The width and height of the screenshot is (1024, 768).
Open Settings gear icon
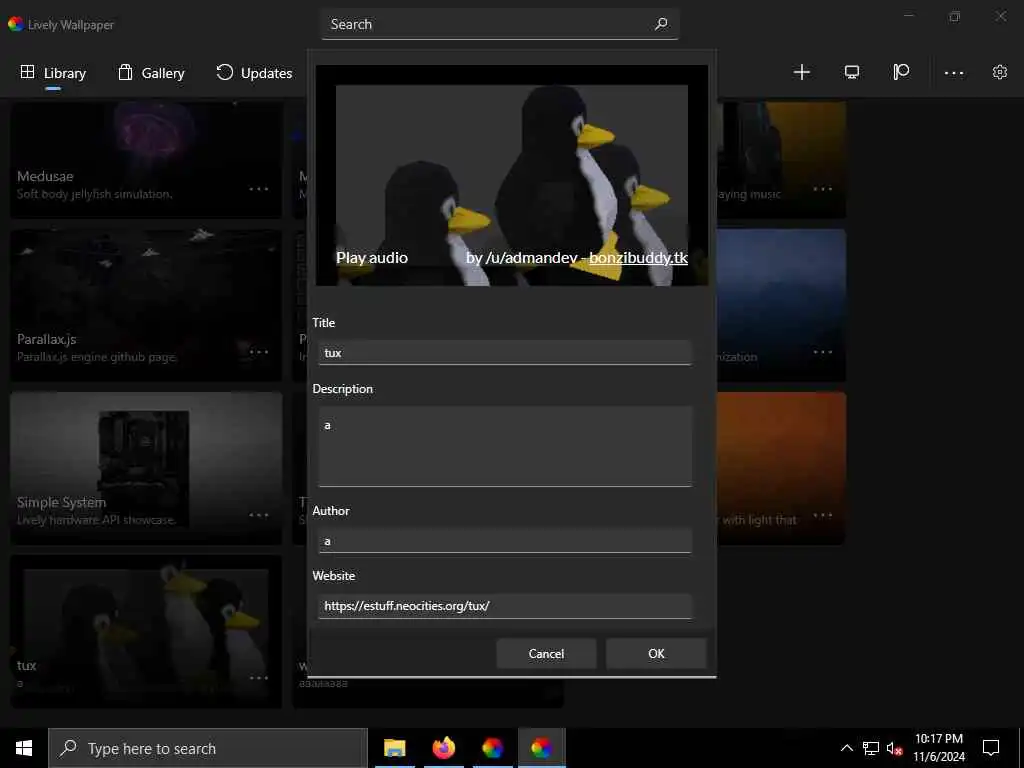pyautogui.click(x=1000, y=72)
